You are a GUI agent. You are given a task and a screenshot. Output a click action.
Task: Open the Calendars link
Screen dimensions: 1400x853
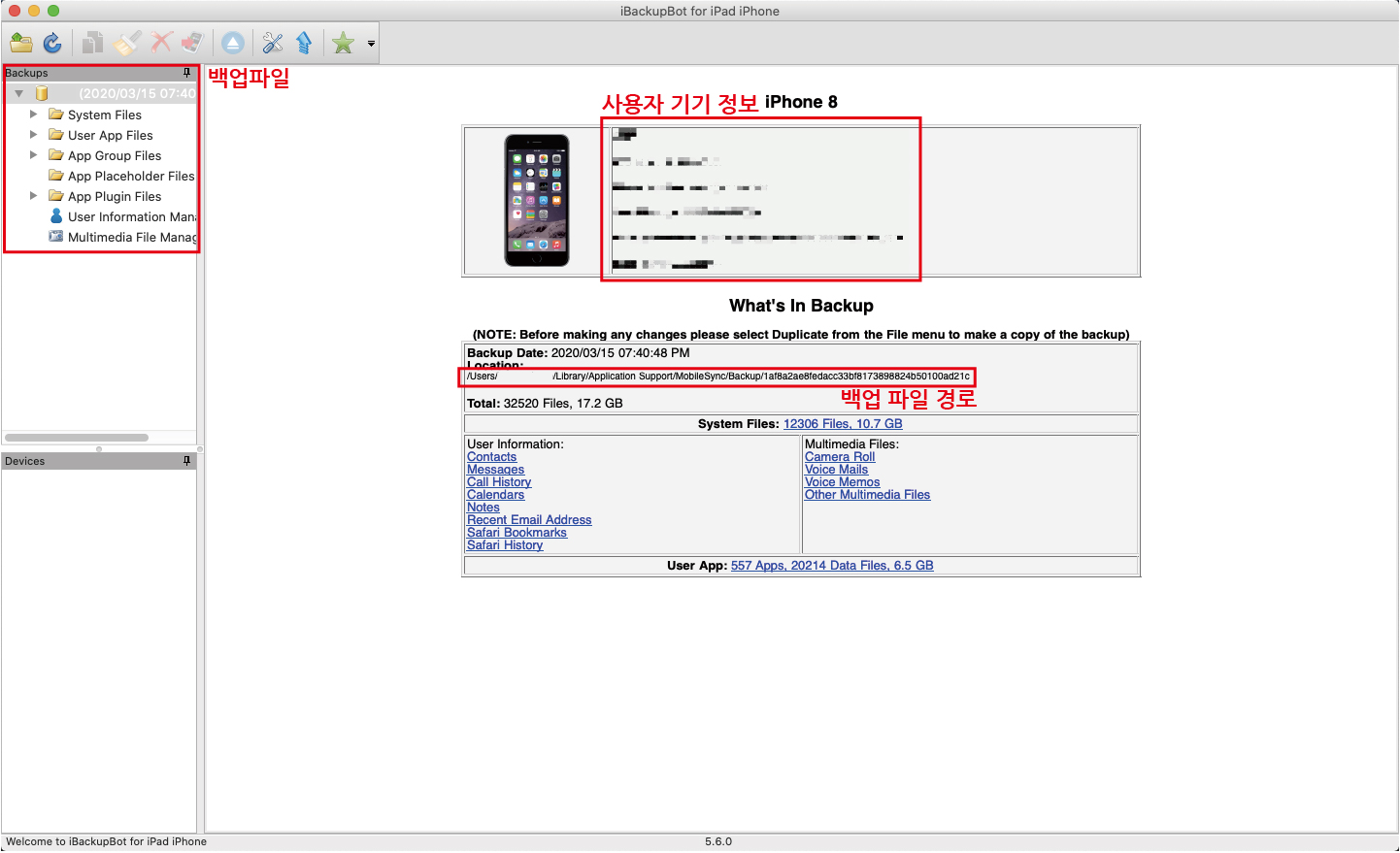point(496,495)
